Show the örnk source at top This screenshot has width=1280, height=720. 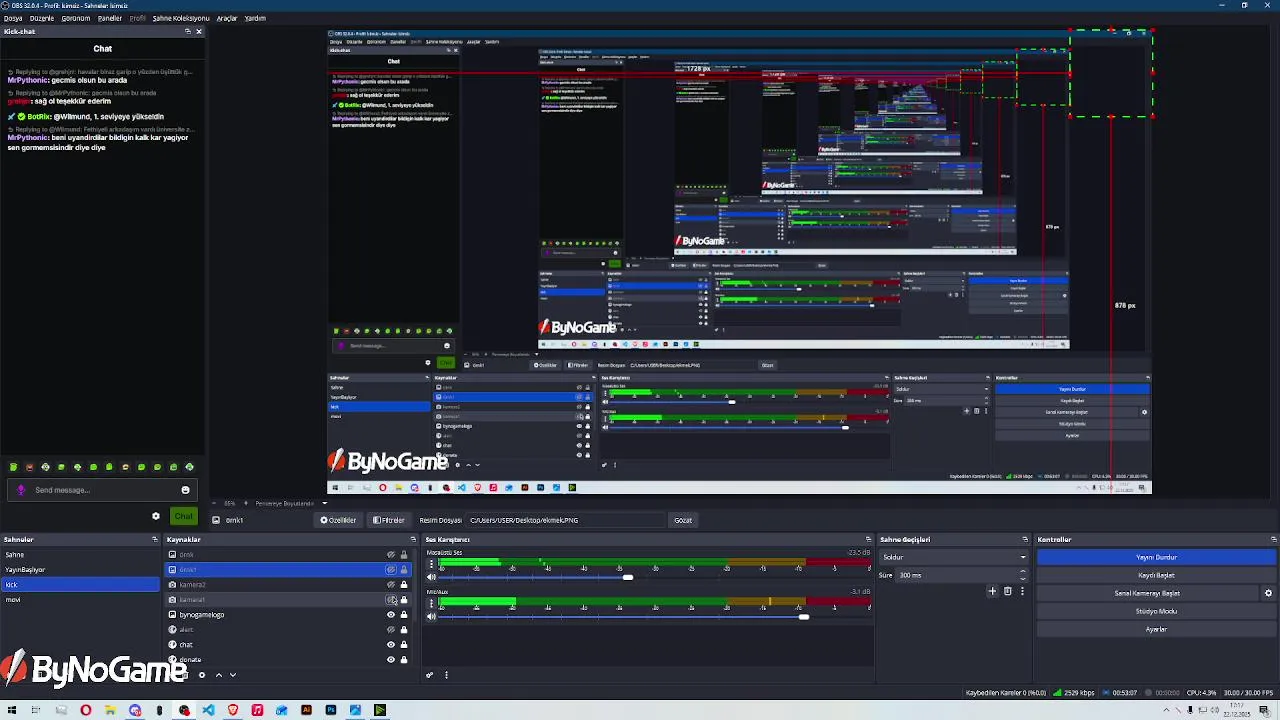point(391,555)
